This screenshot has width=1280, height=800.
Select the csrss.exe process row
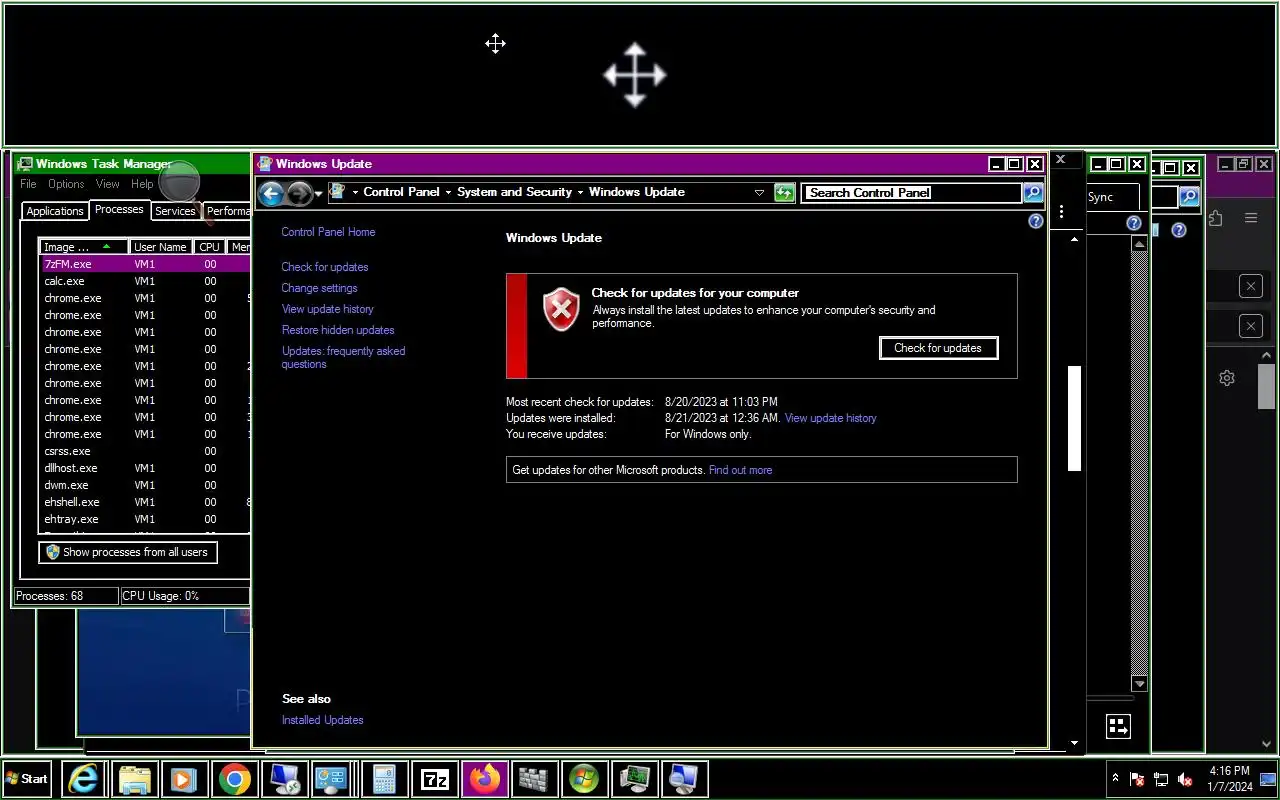(x=144, y=451)
